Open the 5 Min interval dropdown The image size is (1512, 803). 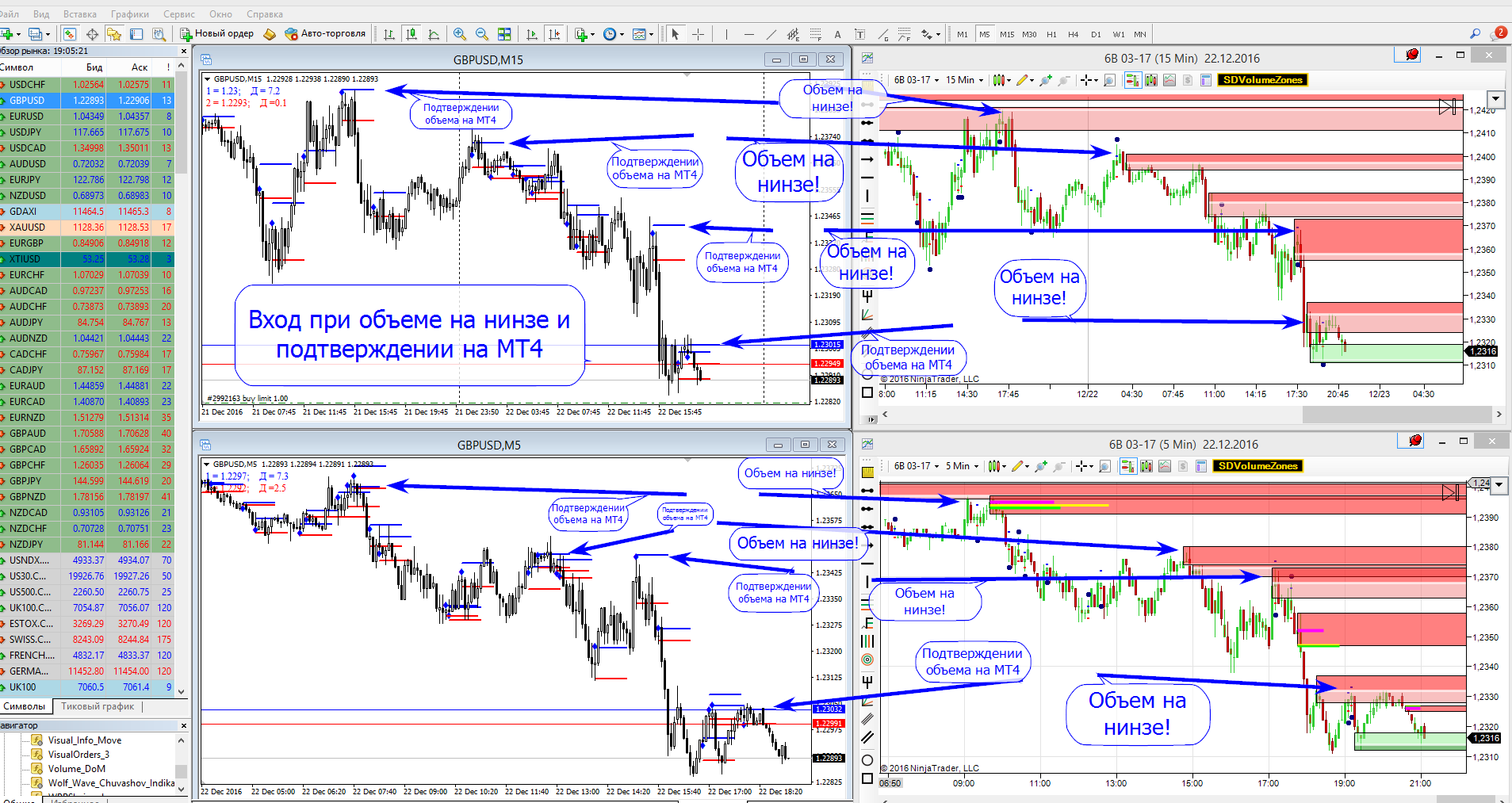[x=962, y=466]
